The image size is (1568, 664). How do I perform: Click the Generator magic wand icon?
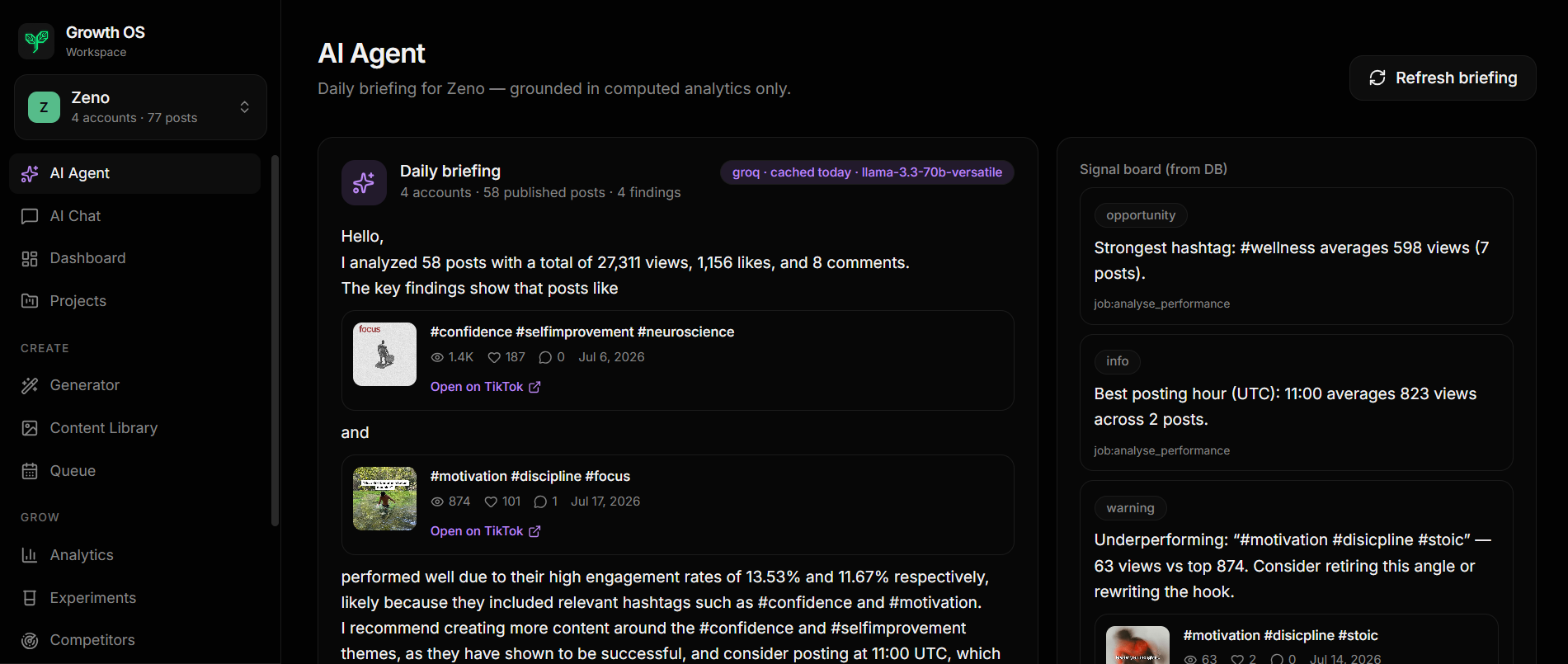point(30,385)
